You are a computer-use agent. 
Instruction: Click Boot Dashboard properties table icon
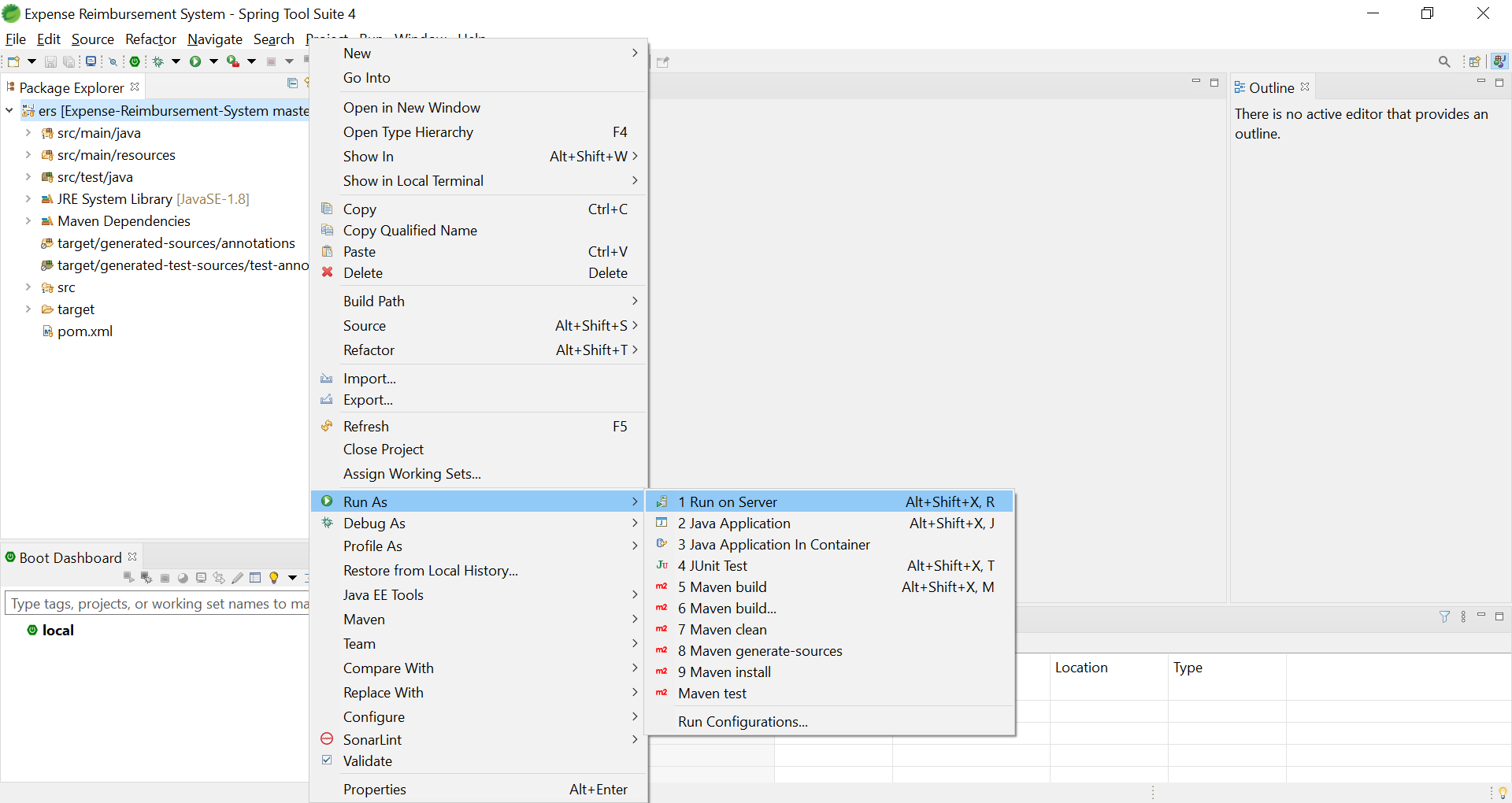pos(255,578)
